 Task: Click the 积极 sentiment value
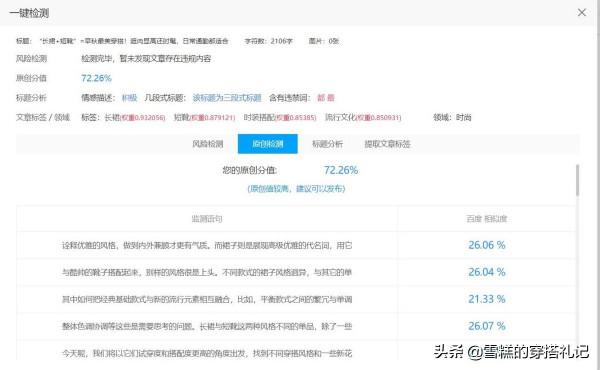pos(129,98)
